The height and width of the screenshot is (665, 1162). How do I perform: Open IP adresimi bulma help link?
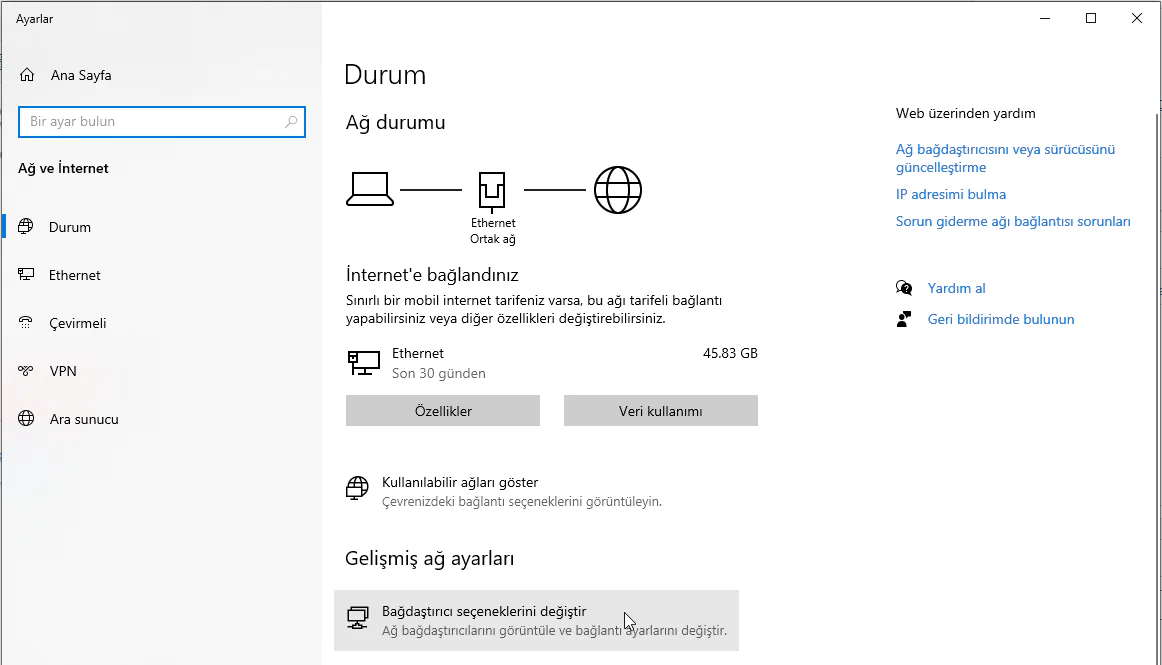[951, 194]
